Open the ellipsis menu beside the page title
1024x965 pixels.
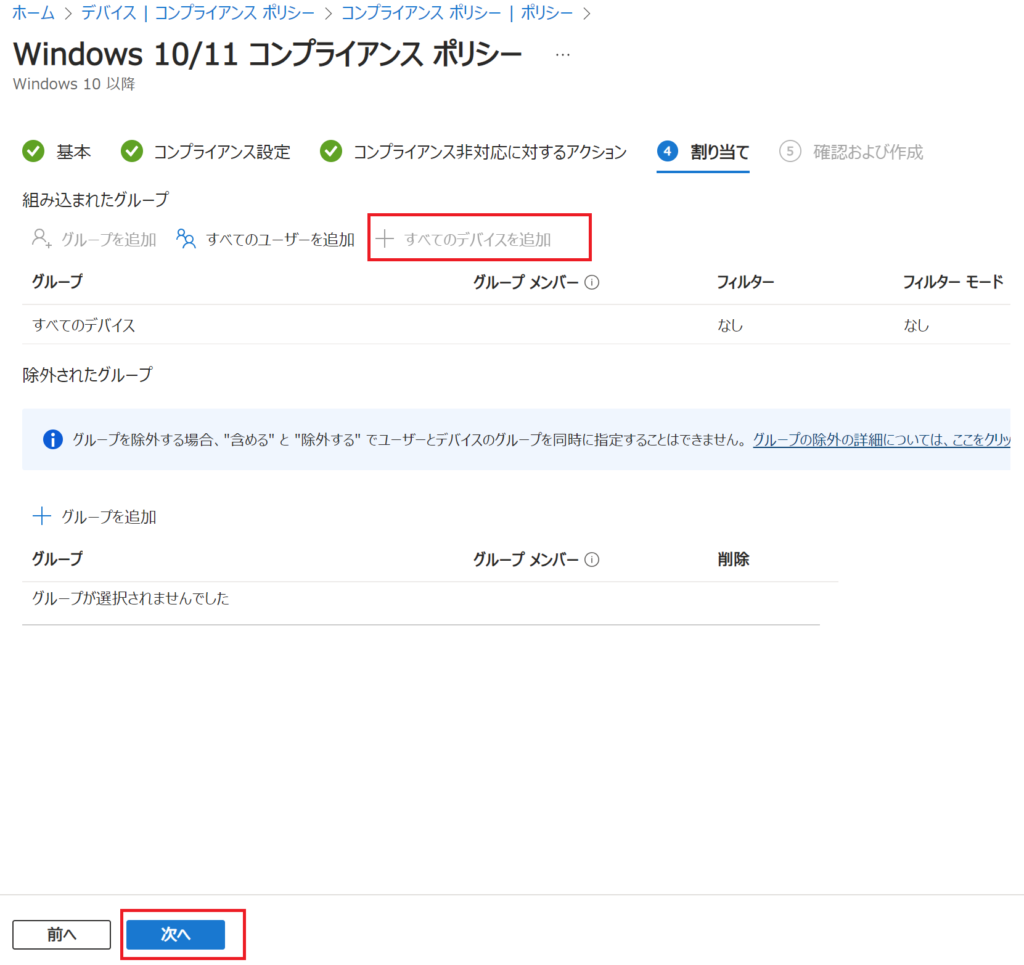(562, 54)
